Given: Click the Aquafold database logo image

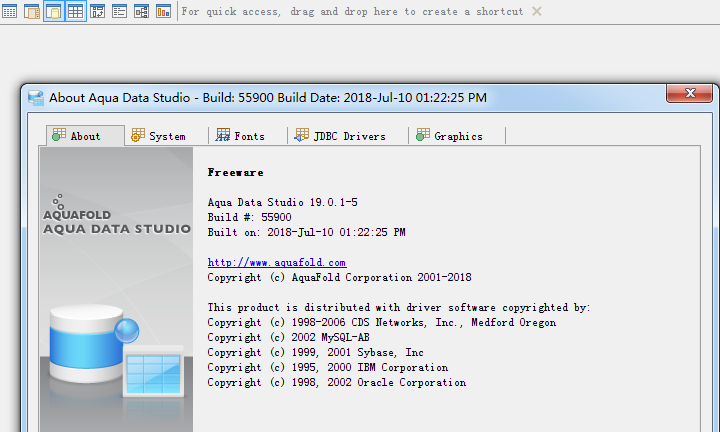Looking at the screenshot, I should pos(117,290).
